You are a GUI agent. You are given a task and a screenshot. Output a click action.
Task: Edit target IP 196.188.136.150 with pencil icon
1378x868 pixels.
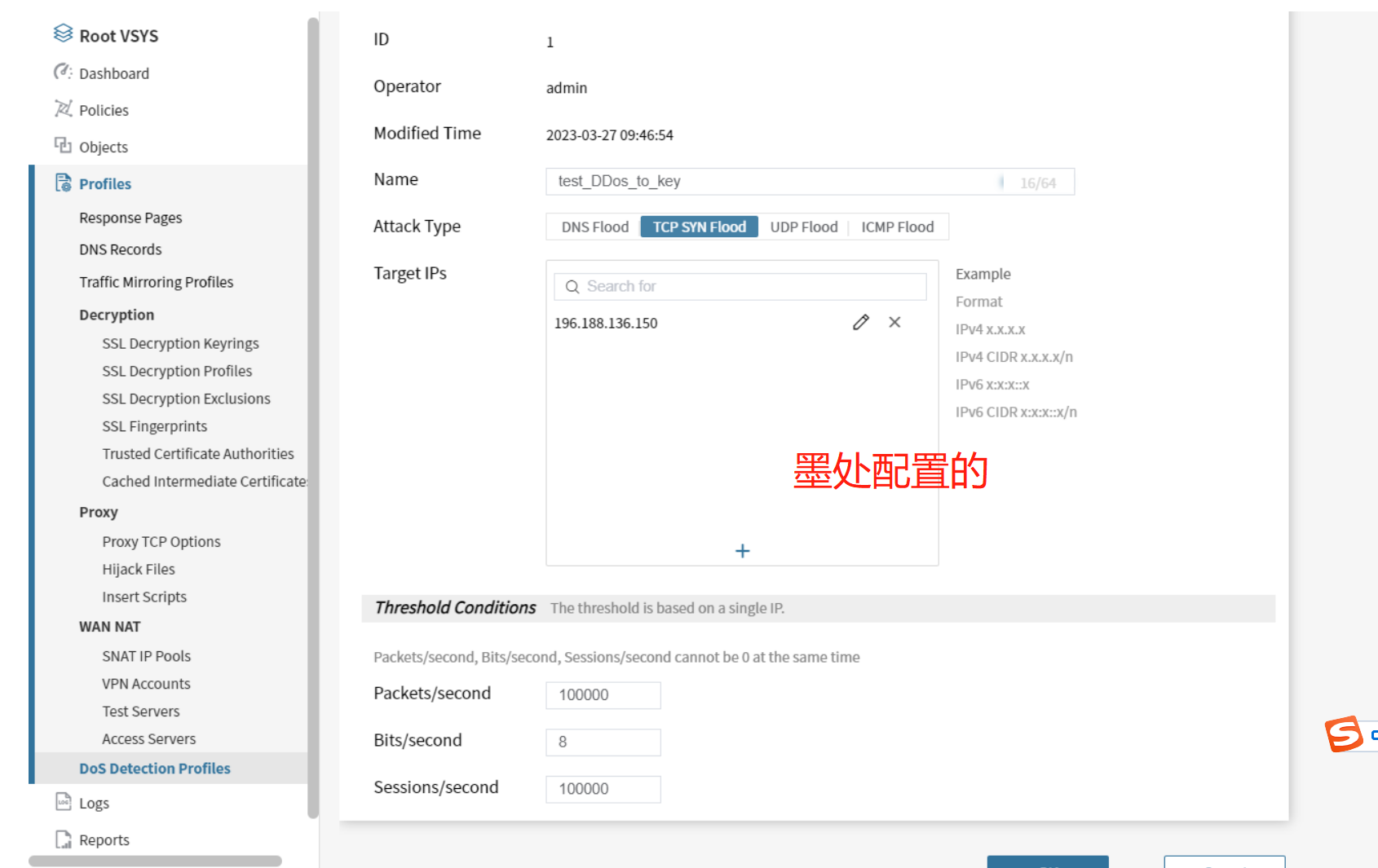(860, 323)
